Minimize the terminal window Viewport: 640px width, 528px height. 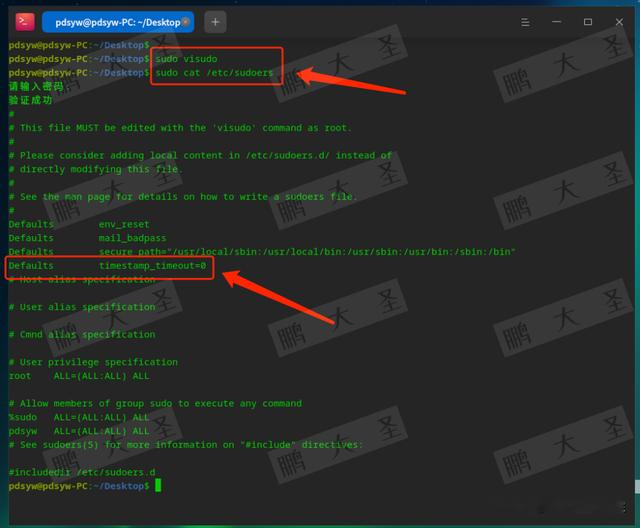(556, 22)
